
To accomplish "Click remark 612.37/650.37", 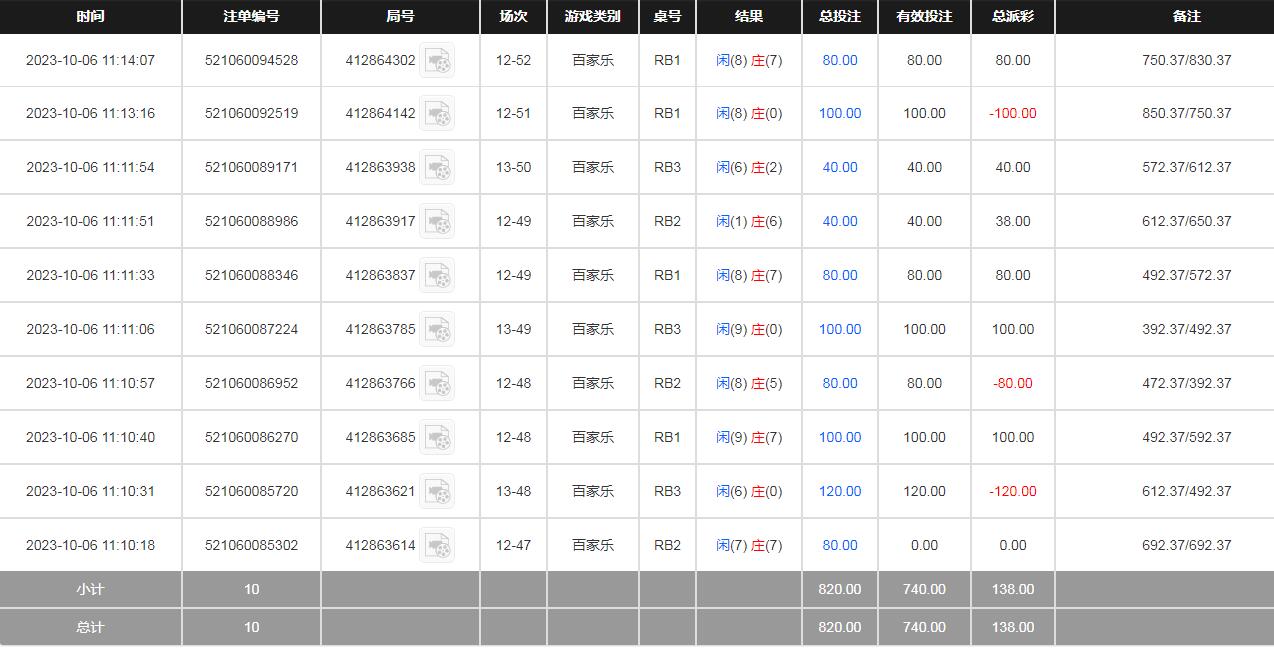I will (x=1187, y=221).
